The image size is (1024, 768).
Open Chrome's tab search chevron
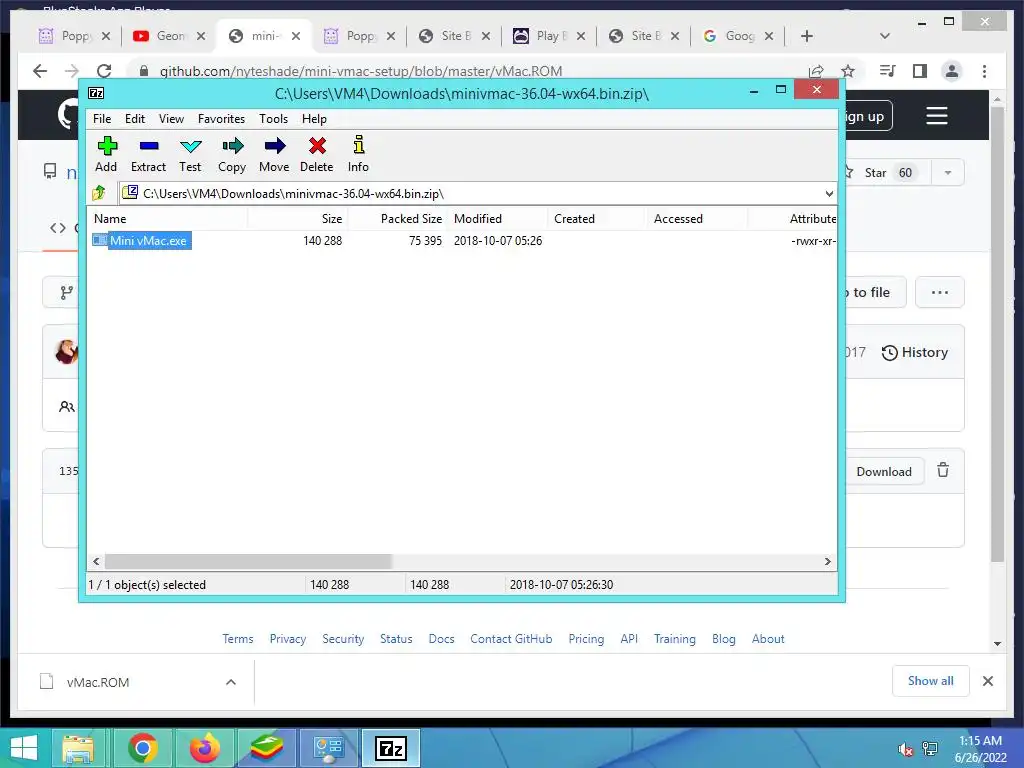click(884, 36)
